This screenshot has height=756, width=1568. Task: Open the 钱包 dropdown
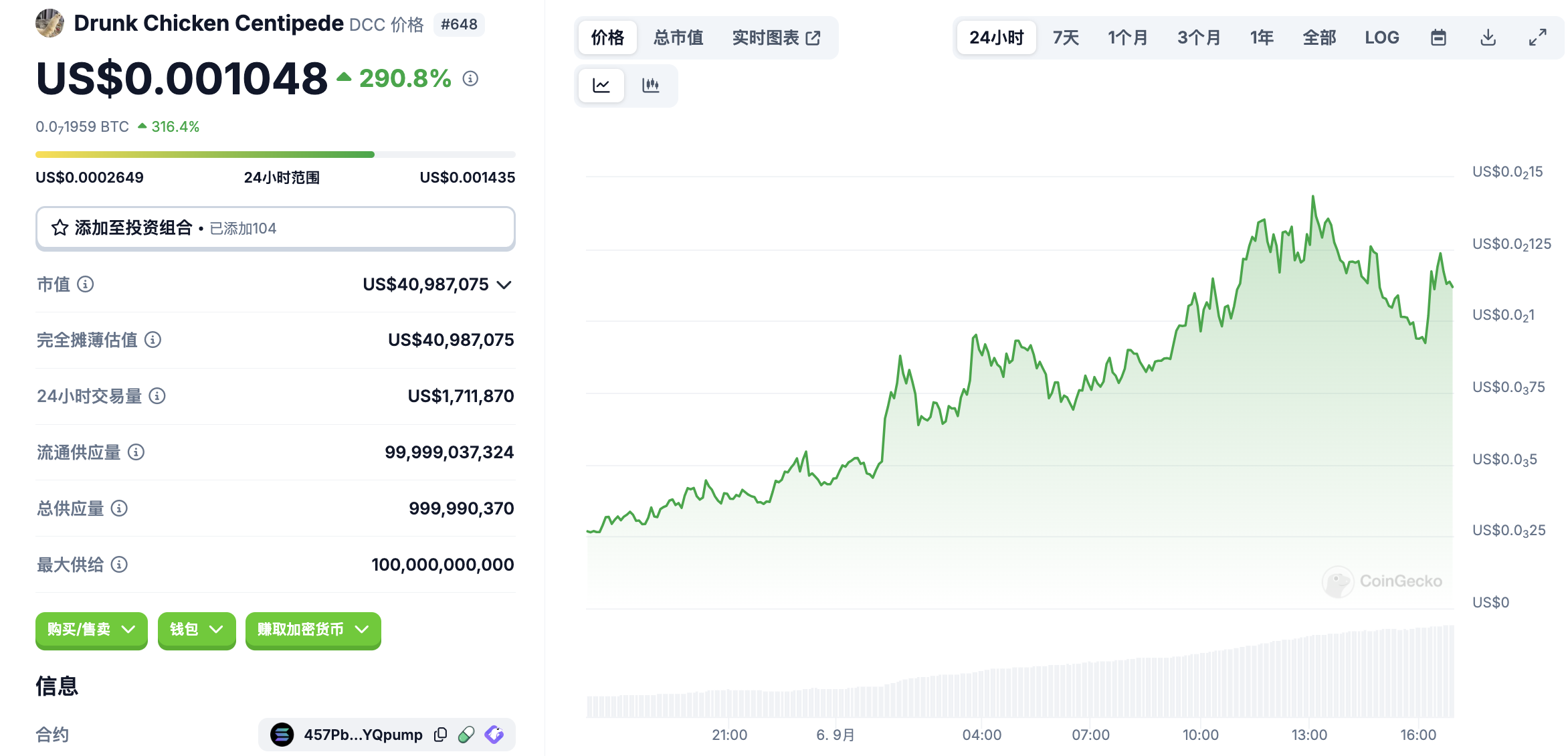(196, 630)
